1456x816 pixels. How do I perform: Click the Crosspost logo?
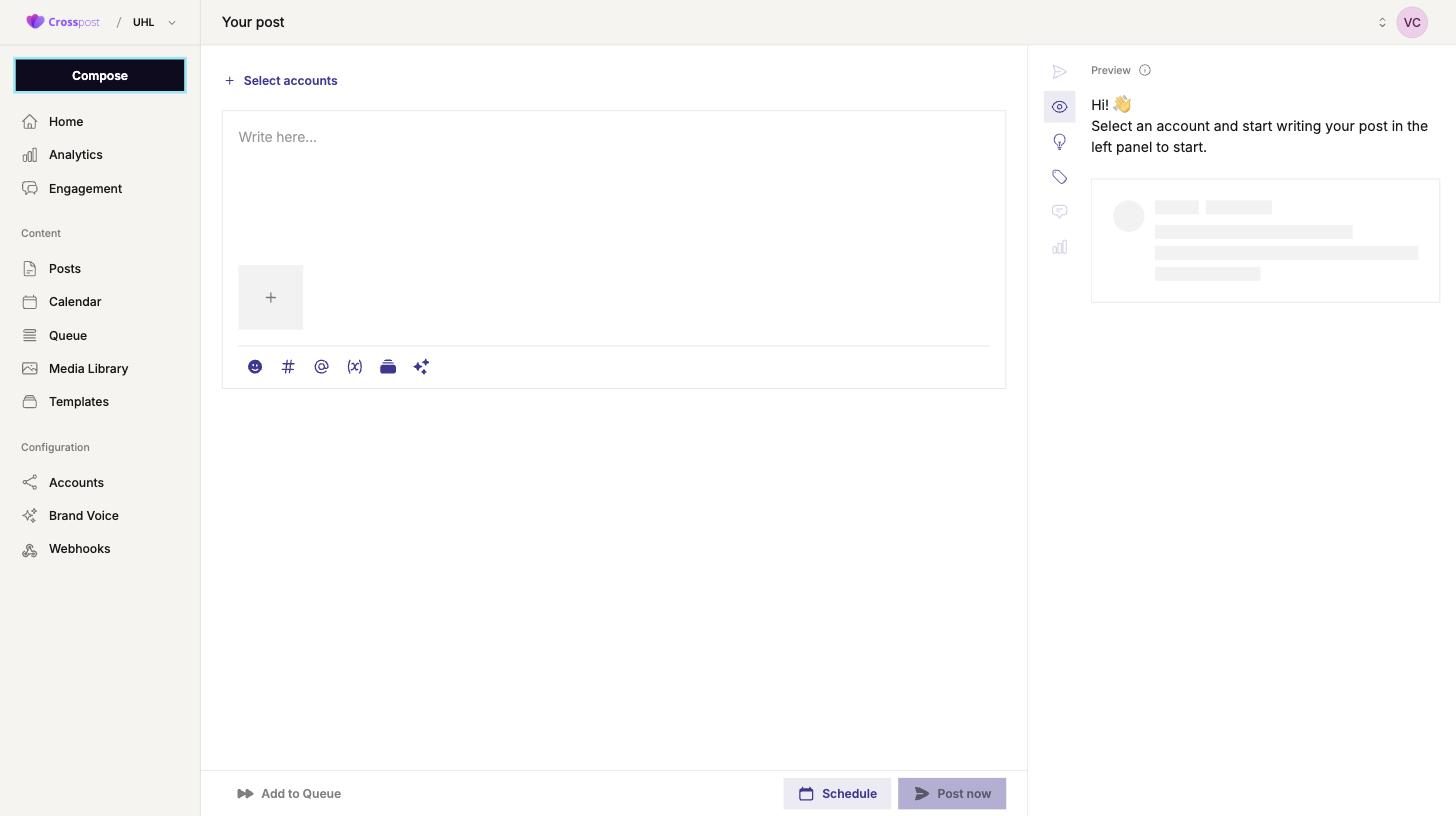click(63, 22)
